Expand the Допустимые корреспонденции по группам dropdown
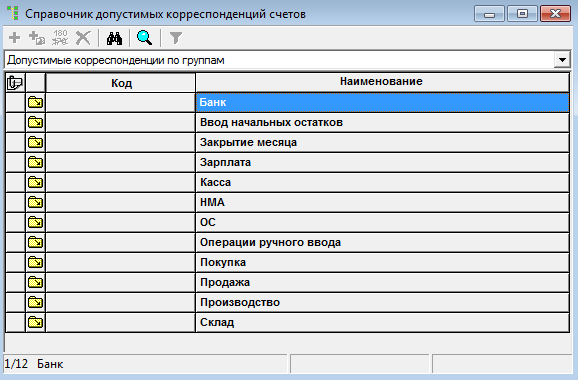 click(x=562, y=60)
